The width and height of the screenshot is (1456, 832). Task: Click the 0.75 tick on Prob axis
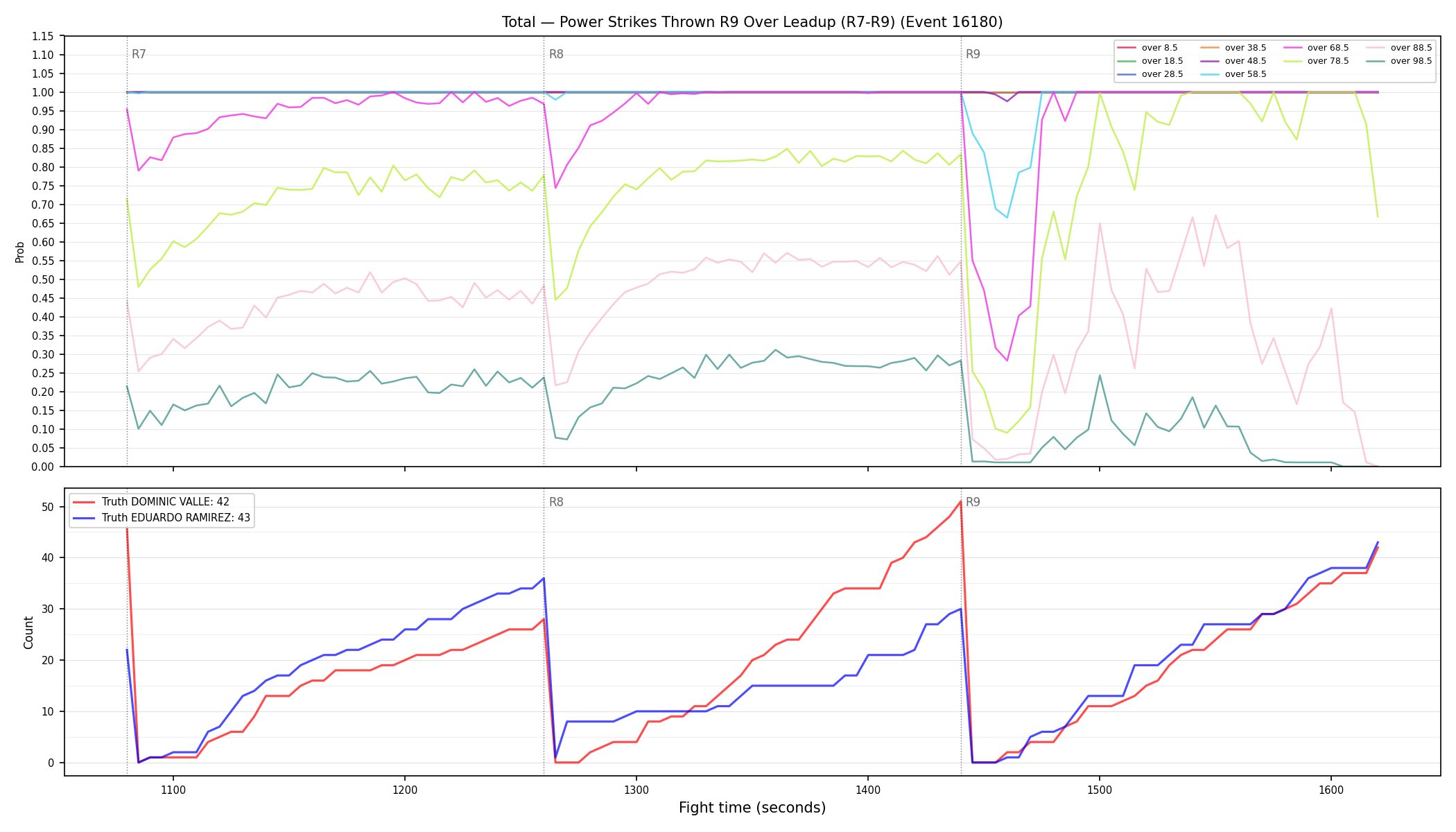pos(43,186)
